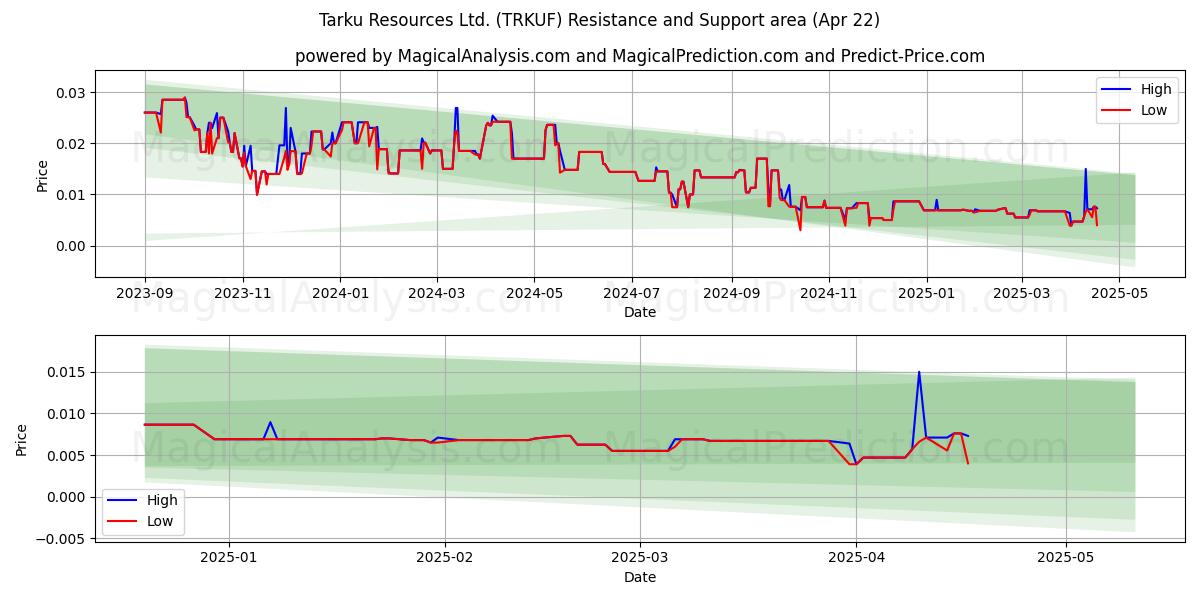
Task: Click the '0.015' price tick label
Action: (x=67, y=372)
